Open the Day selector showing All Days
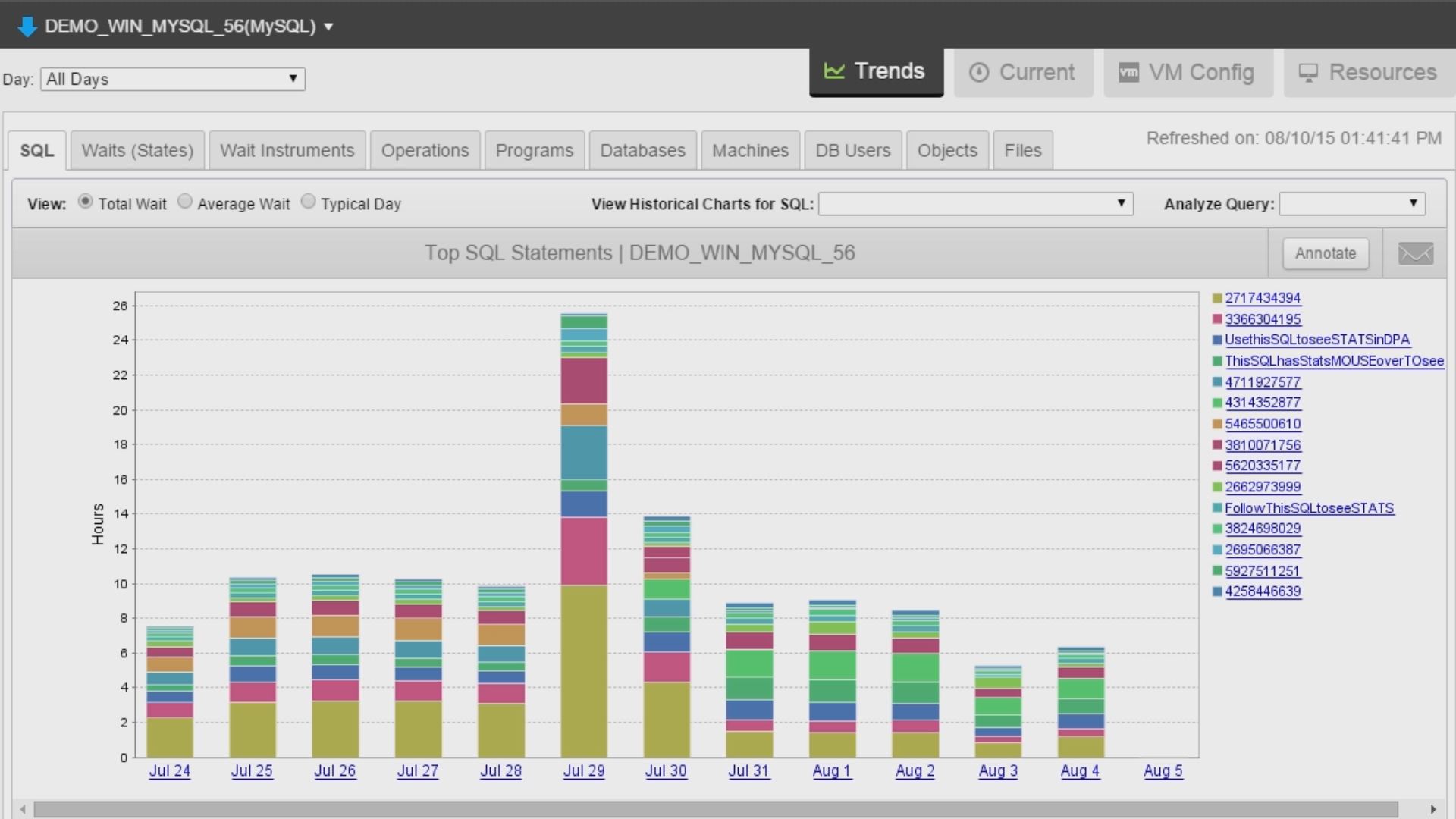Image resolution: width=1456 pixels, height=819 pixels. (x=172, y=79)
